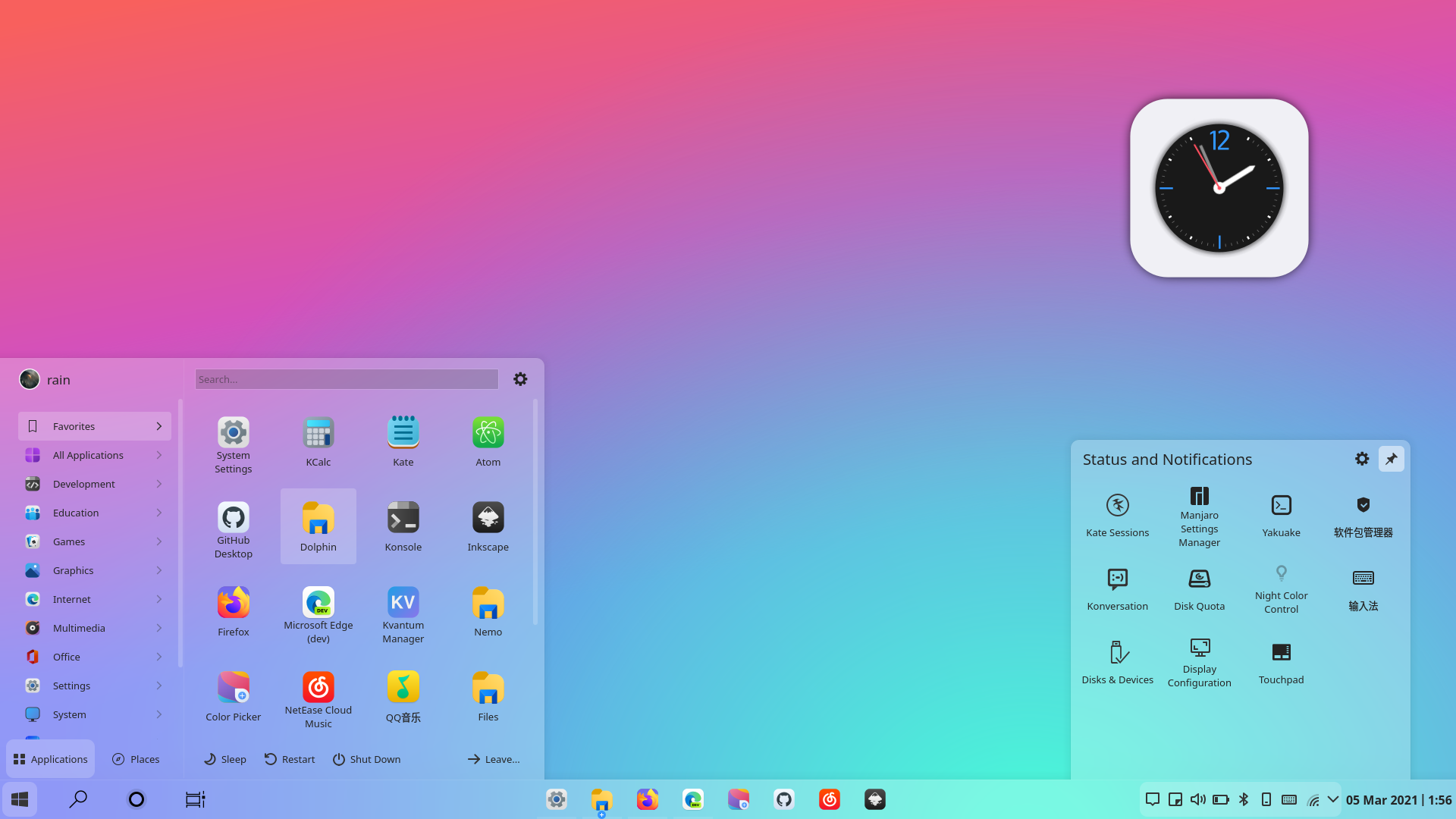Open Color Picker app
Image resolution: width=1456 pixels, height=819 pixels.
pos(233,696)
